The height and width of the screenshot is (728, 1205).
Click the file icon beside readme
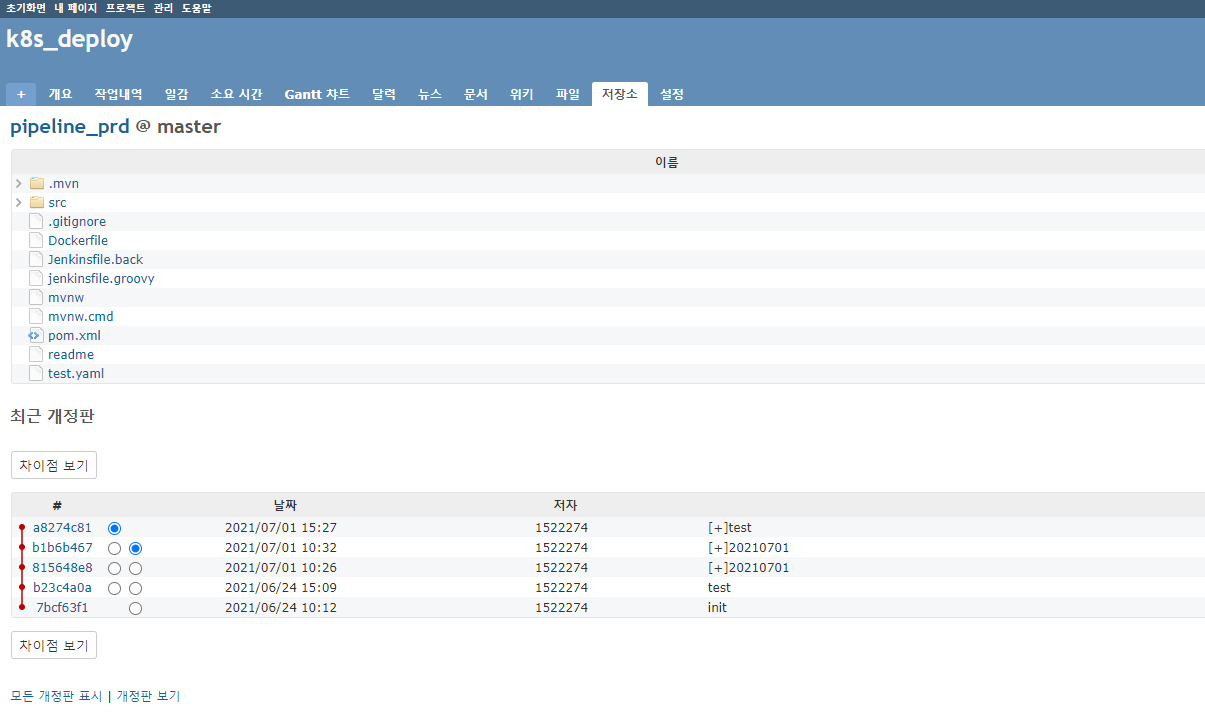35,354
